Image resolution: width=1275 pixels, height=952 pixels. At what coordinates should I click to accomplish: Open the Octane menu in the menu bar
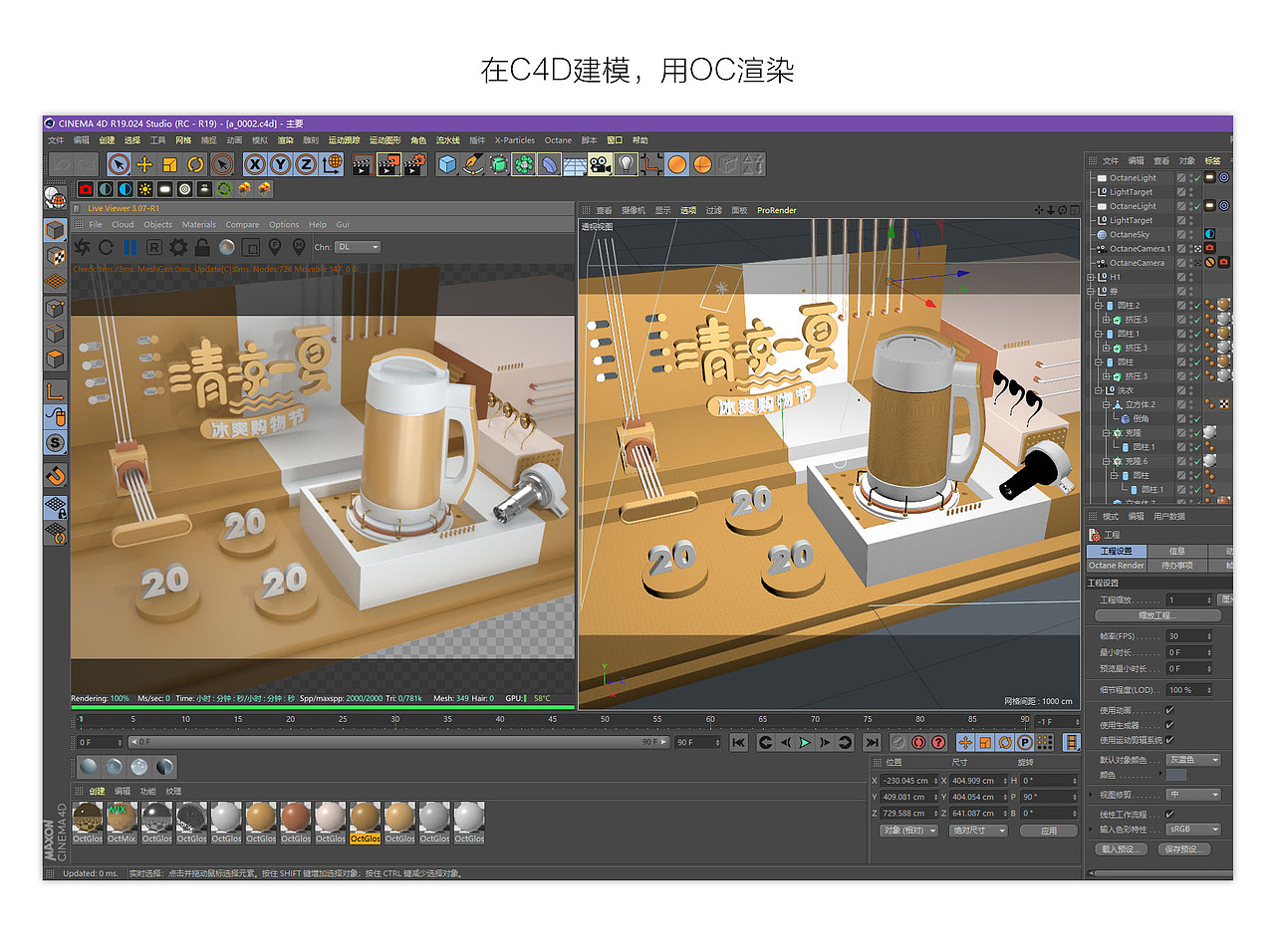(x=558, y=140)
